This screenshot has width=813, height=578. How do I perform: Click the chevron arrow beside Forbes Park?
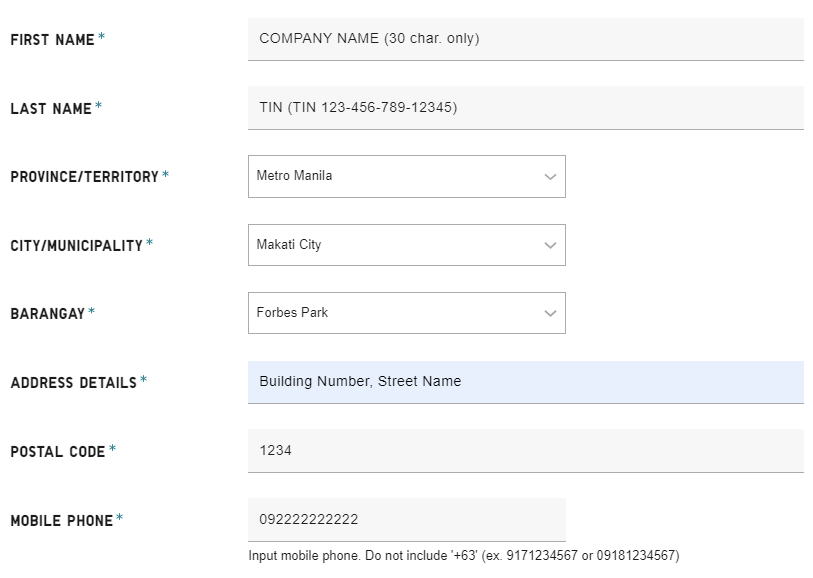pyautogui.click(x=550, y=313)
